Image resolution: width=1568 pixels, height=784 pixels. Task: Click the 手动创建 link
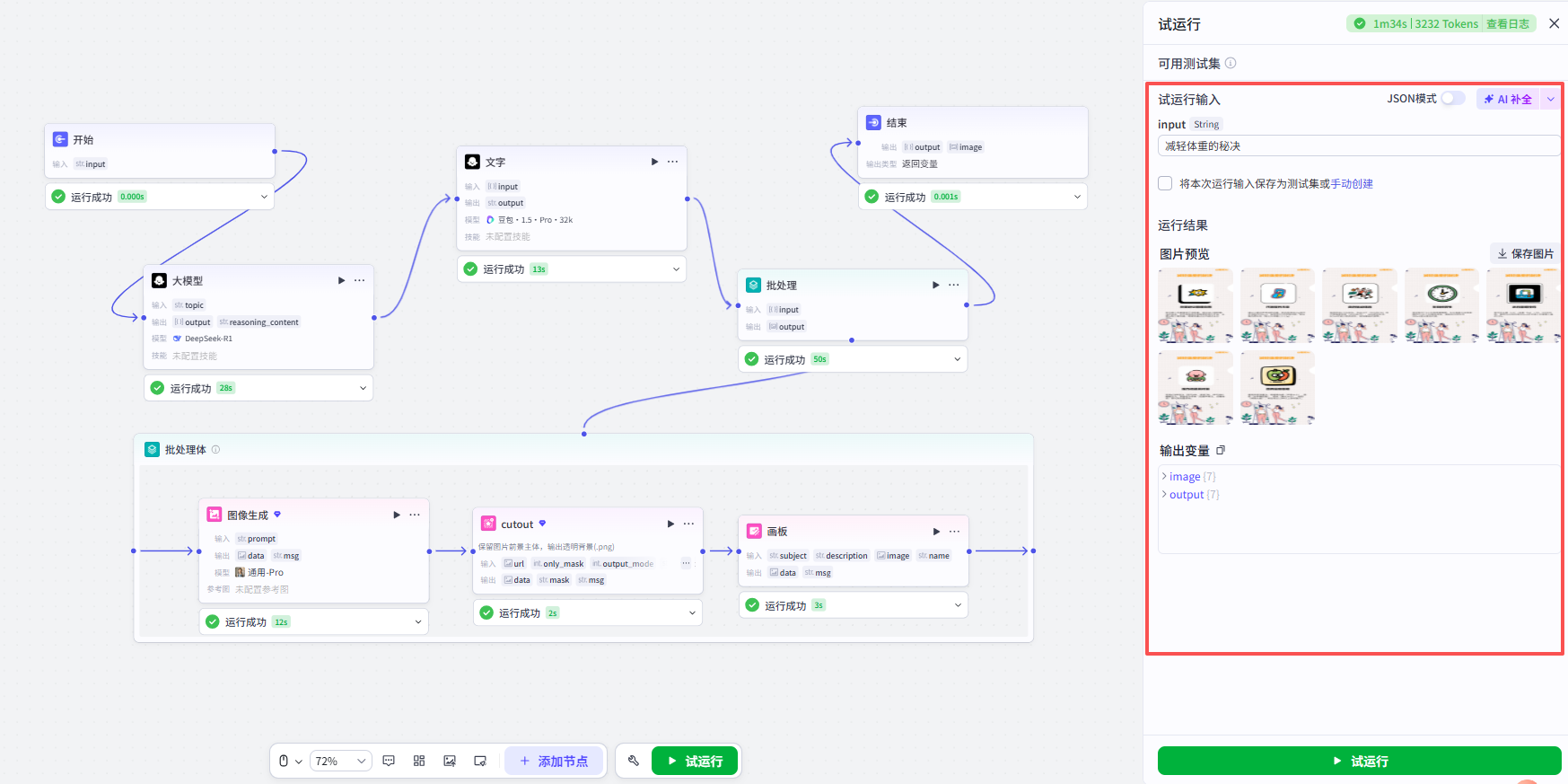pos(1352,183)
